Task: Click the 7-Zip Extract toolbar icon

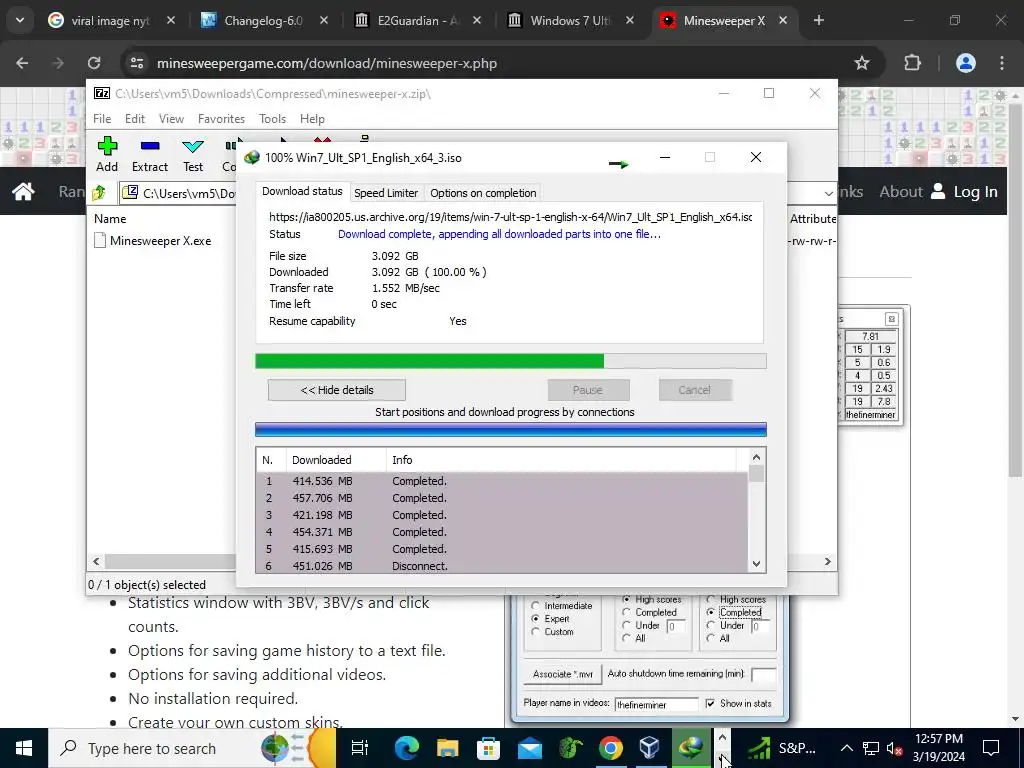Action: [x=150, y=154]
